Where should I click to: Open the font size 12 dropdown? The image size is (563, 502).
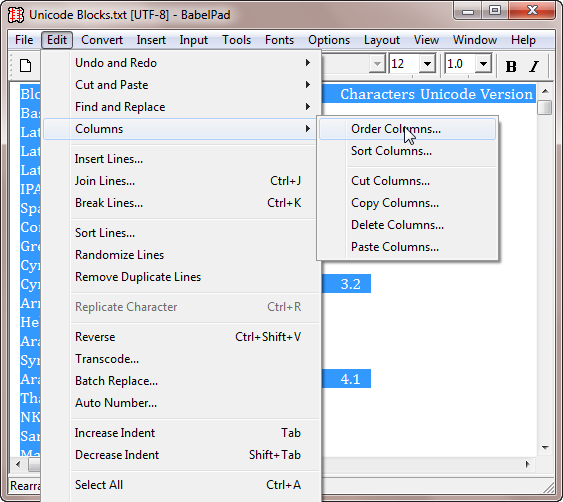click(427, 64)
